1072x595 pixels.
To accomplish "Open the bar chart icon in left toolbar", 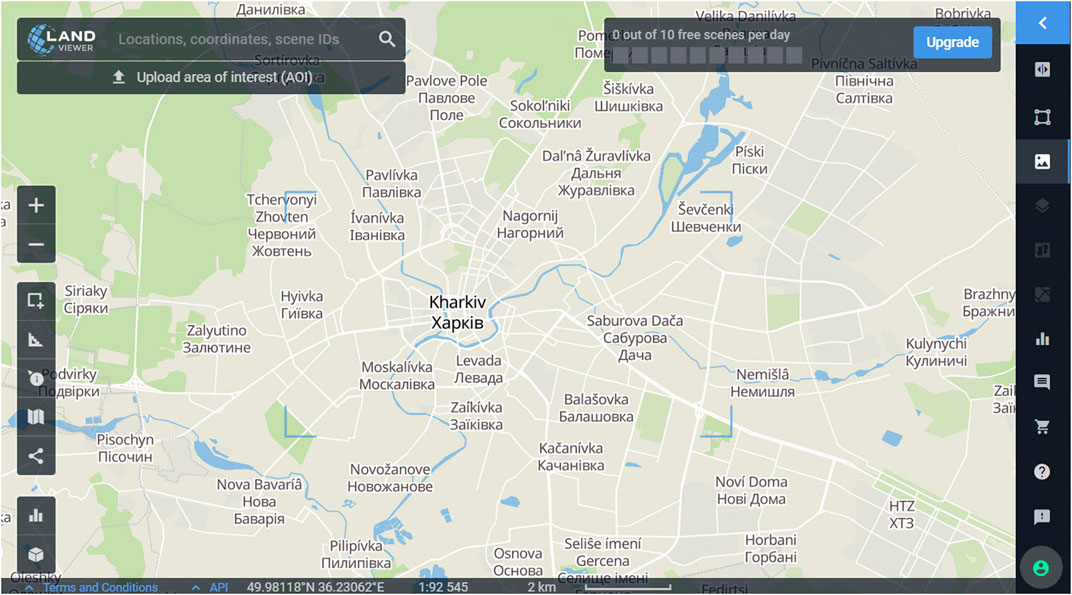I will point(36,516).
